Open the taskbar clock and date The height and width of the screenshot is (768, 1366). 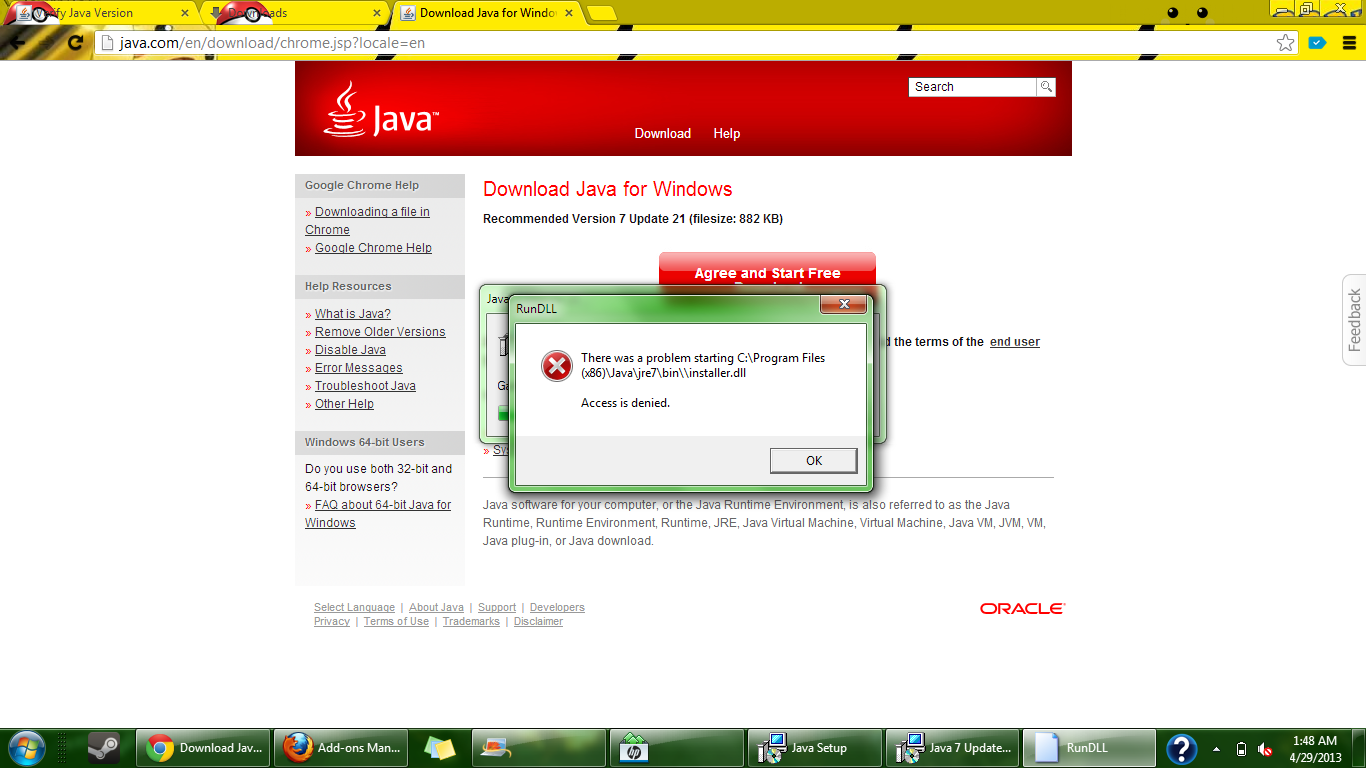click(x=1314, y=748)
